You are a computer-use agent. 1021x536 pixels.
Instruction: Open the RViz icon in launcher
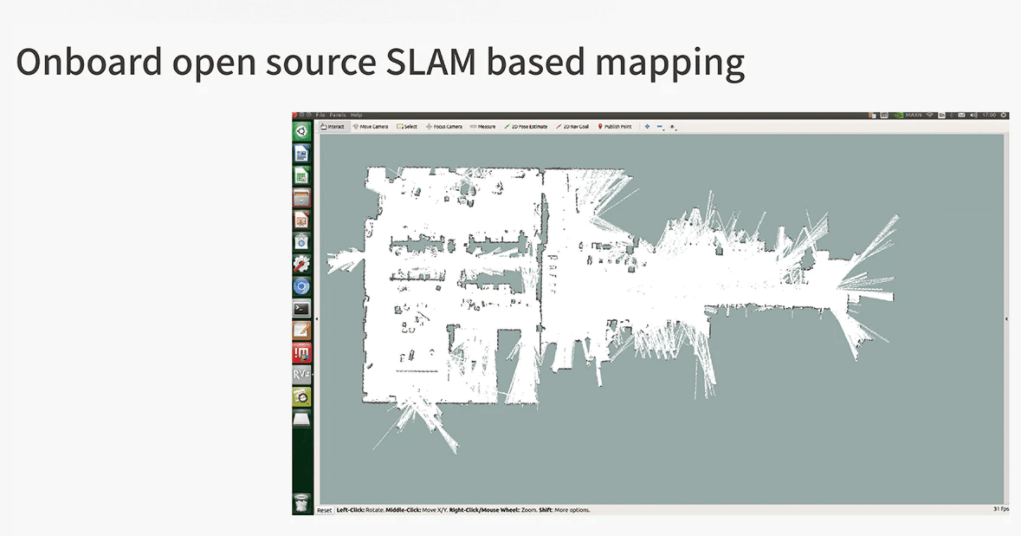(x=301, y=374)
